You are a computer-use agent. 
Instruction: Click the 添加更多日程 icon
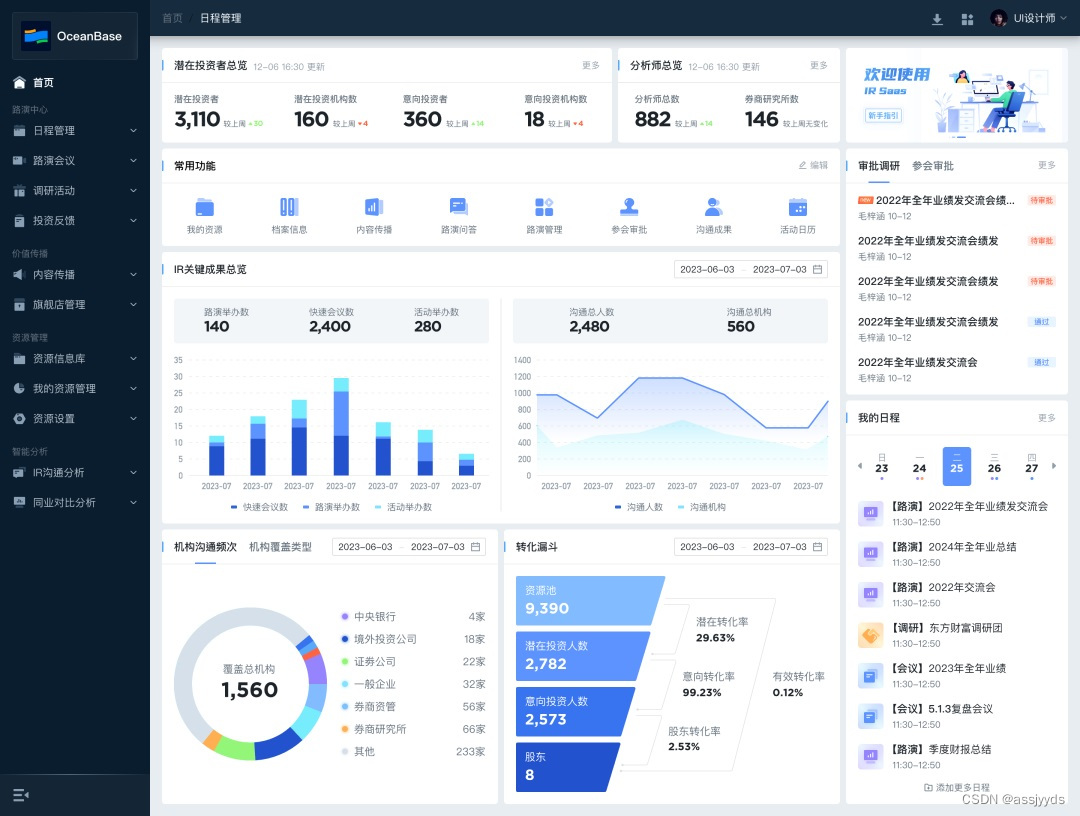[928, 787]
